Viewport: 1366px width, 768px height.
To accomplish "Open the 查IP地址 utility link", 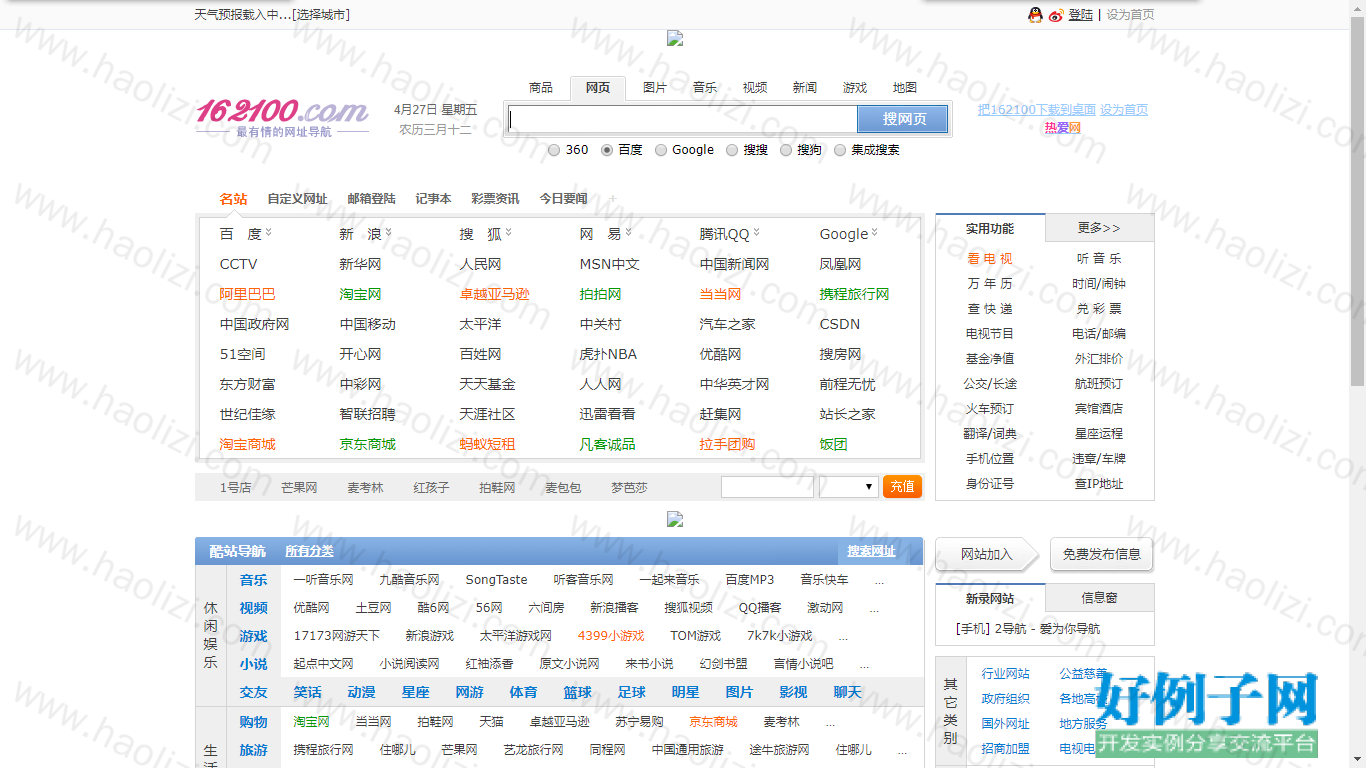I will (x=1099, y=484).
